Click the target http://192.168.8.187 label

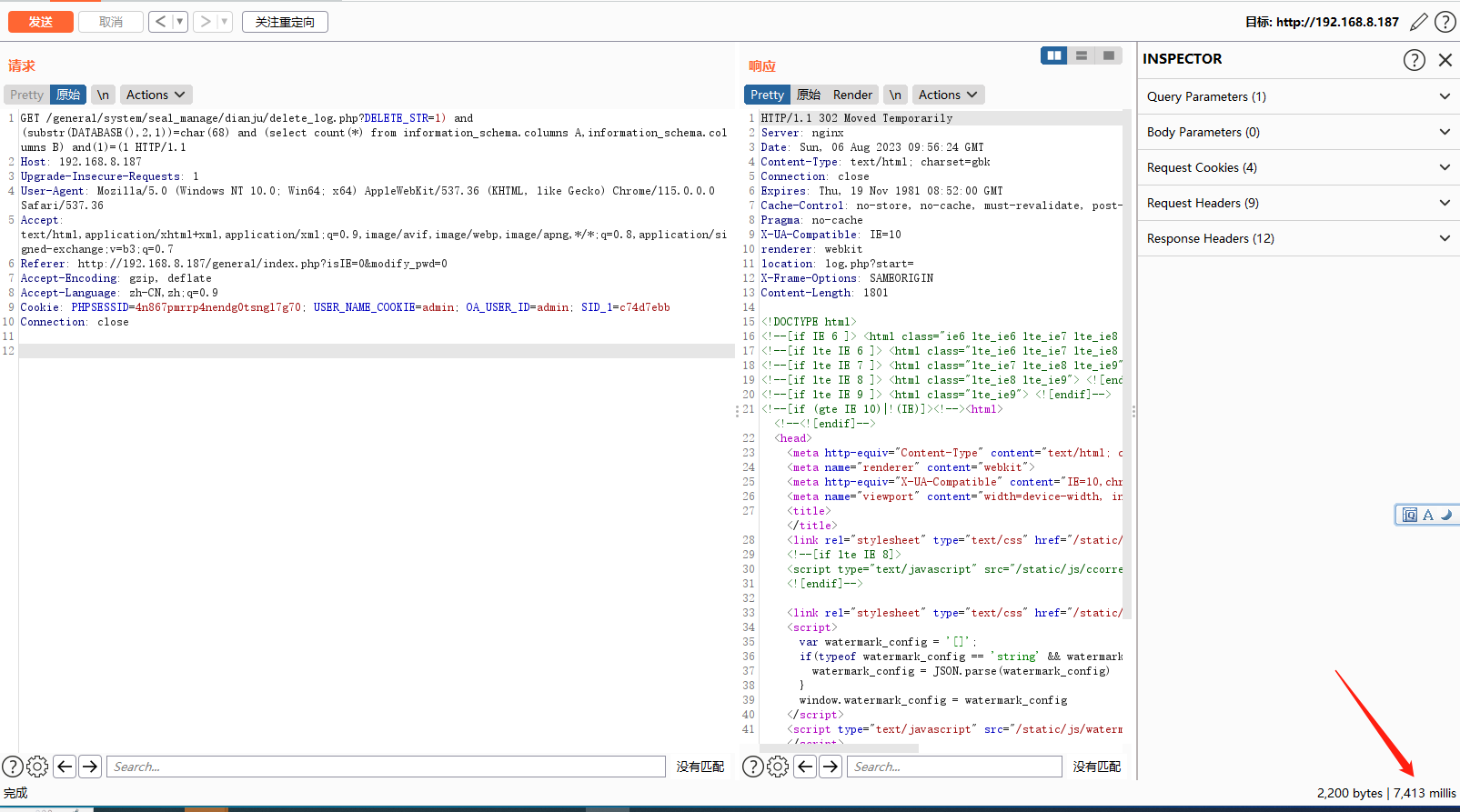(x=1322, y=22)
